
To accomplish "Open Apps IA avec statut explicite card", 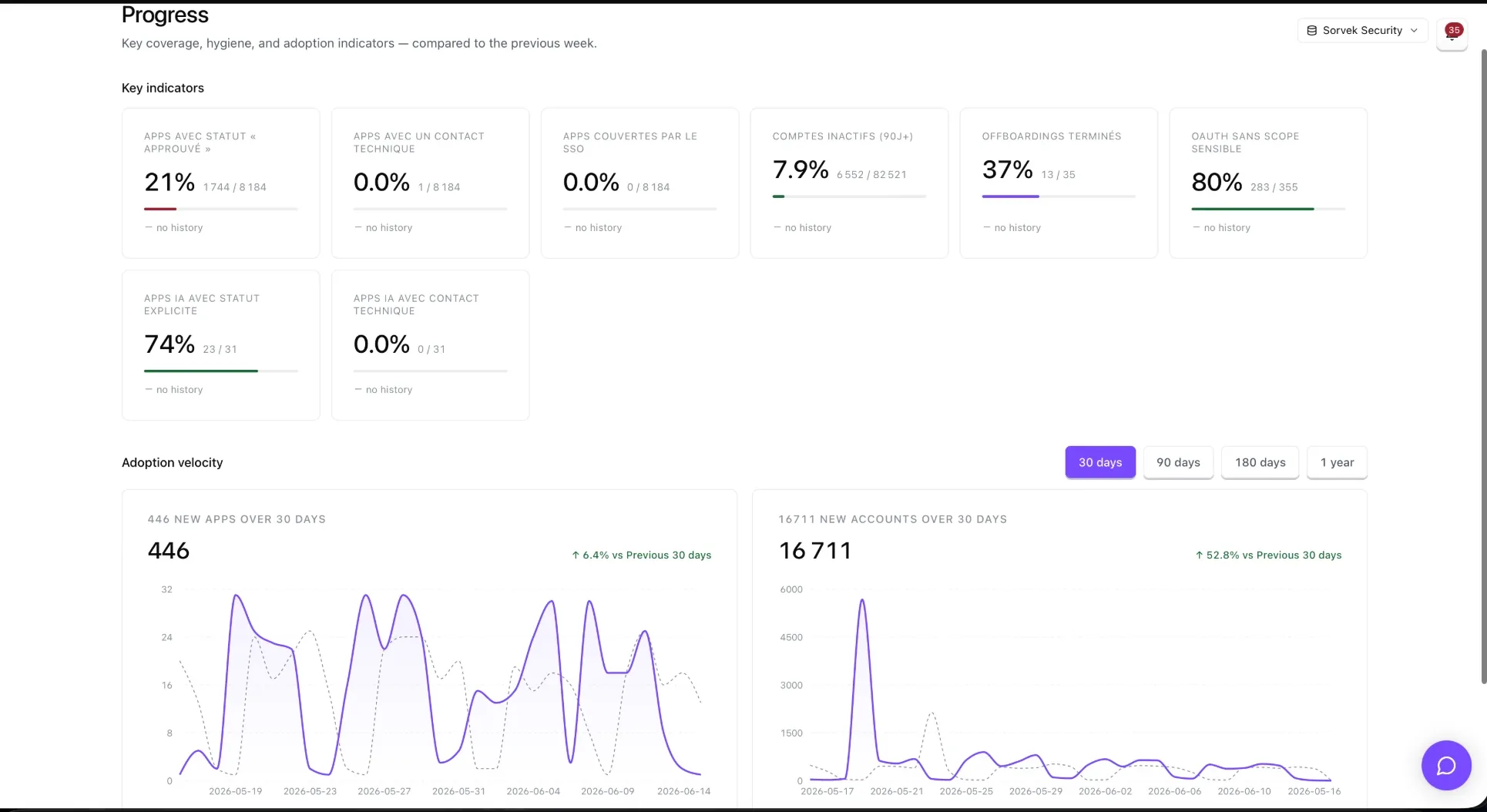I will click(x=221, y=345).
